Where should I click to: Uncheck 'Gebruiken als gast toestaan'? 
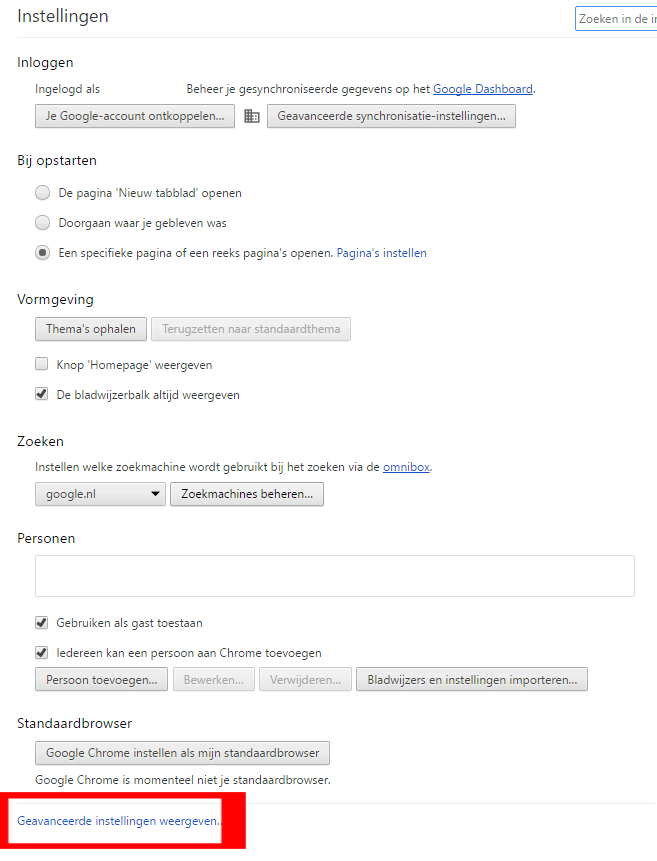(x=41, y=622)
